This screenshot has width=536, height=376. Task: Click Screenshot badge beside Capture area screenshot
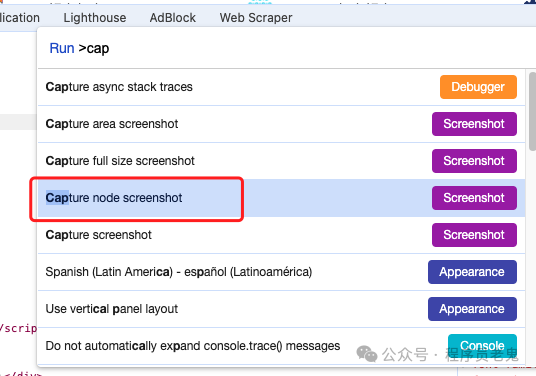point(474,124)
